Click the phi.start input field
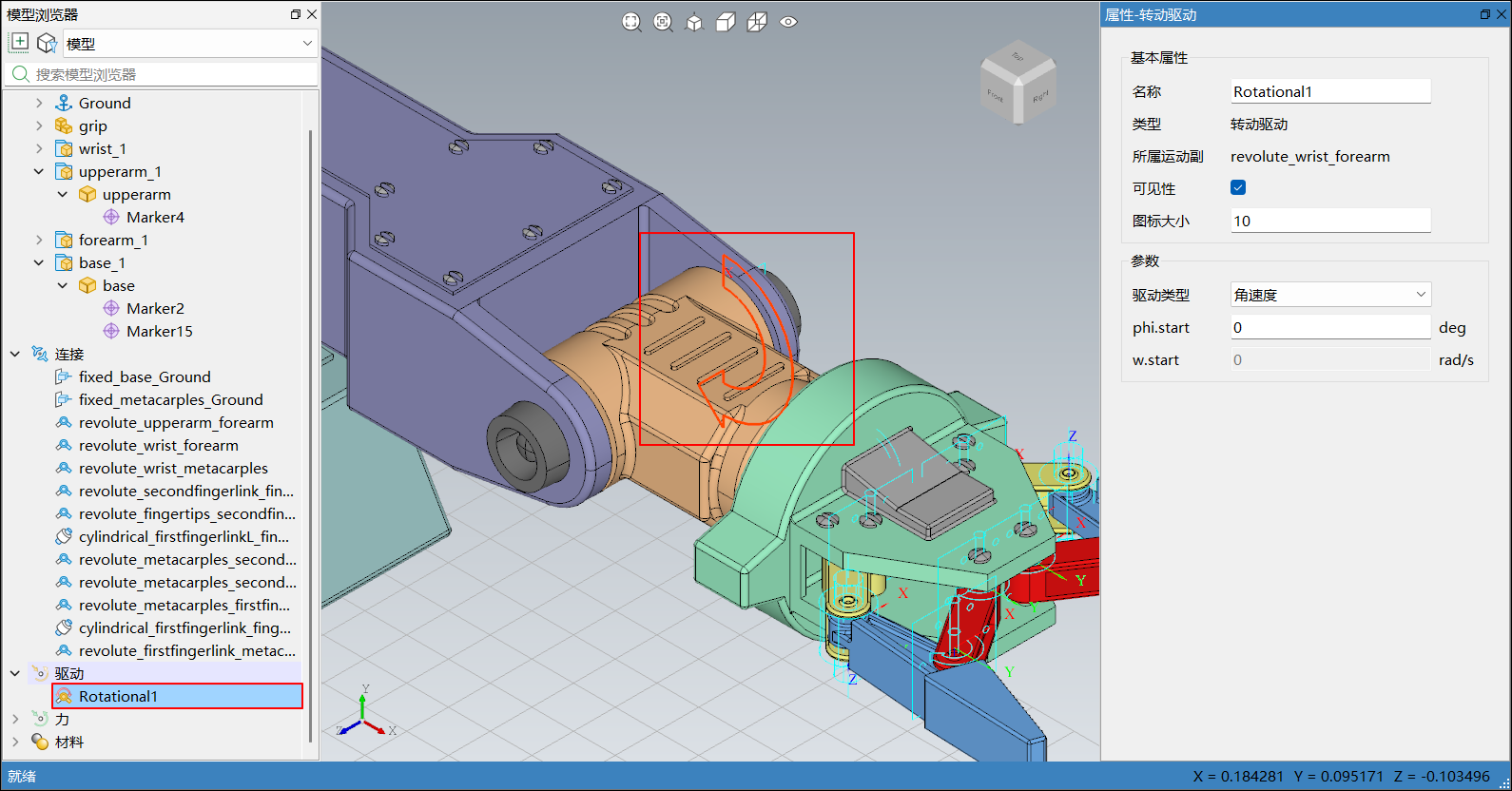 [1330, 327]
